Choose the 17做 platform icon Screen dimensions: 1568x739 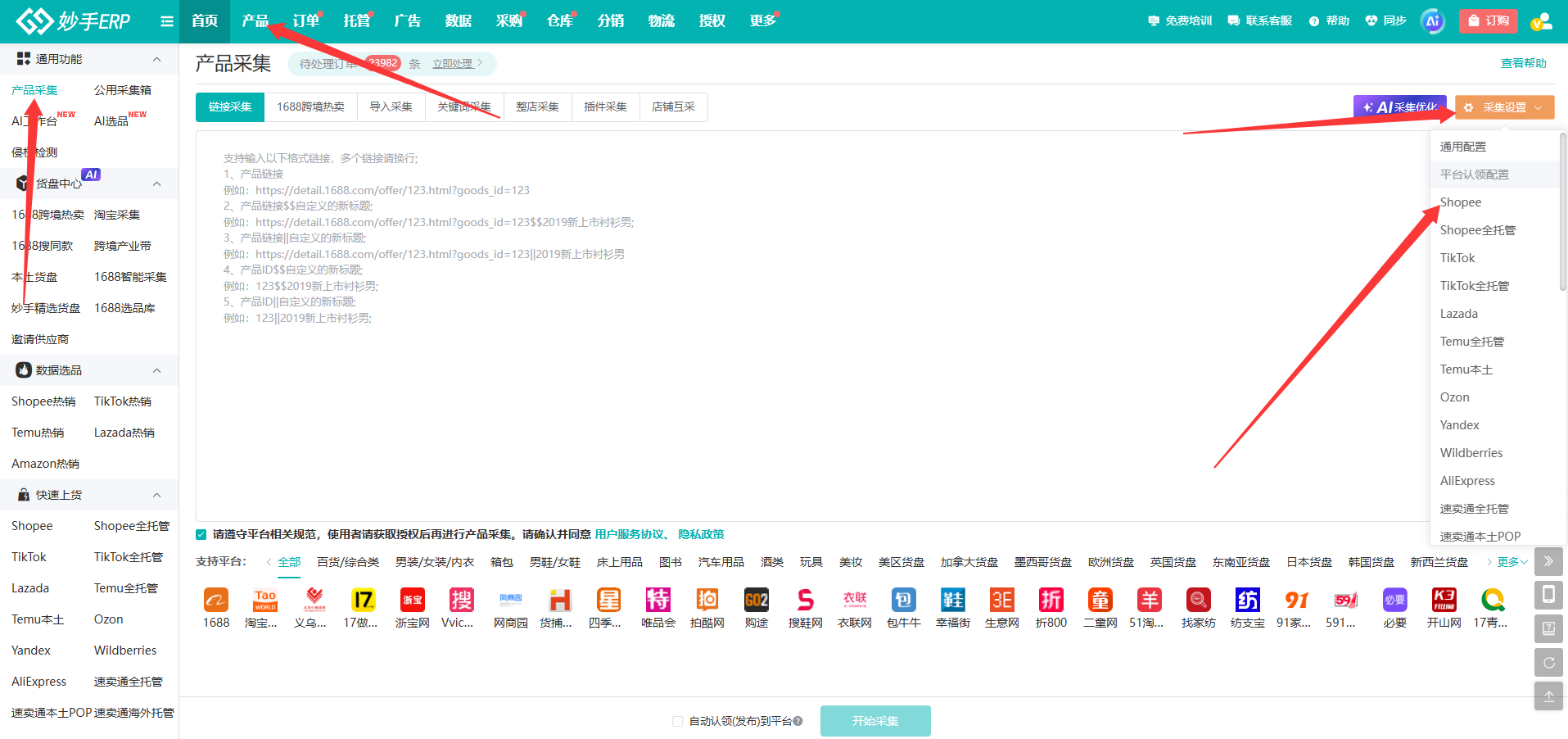click(364, 601)
